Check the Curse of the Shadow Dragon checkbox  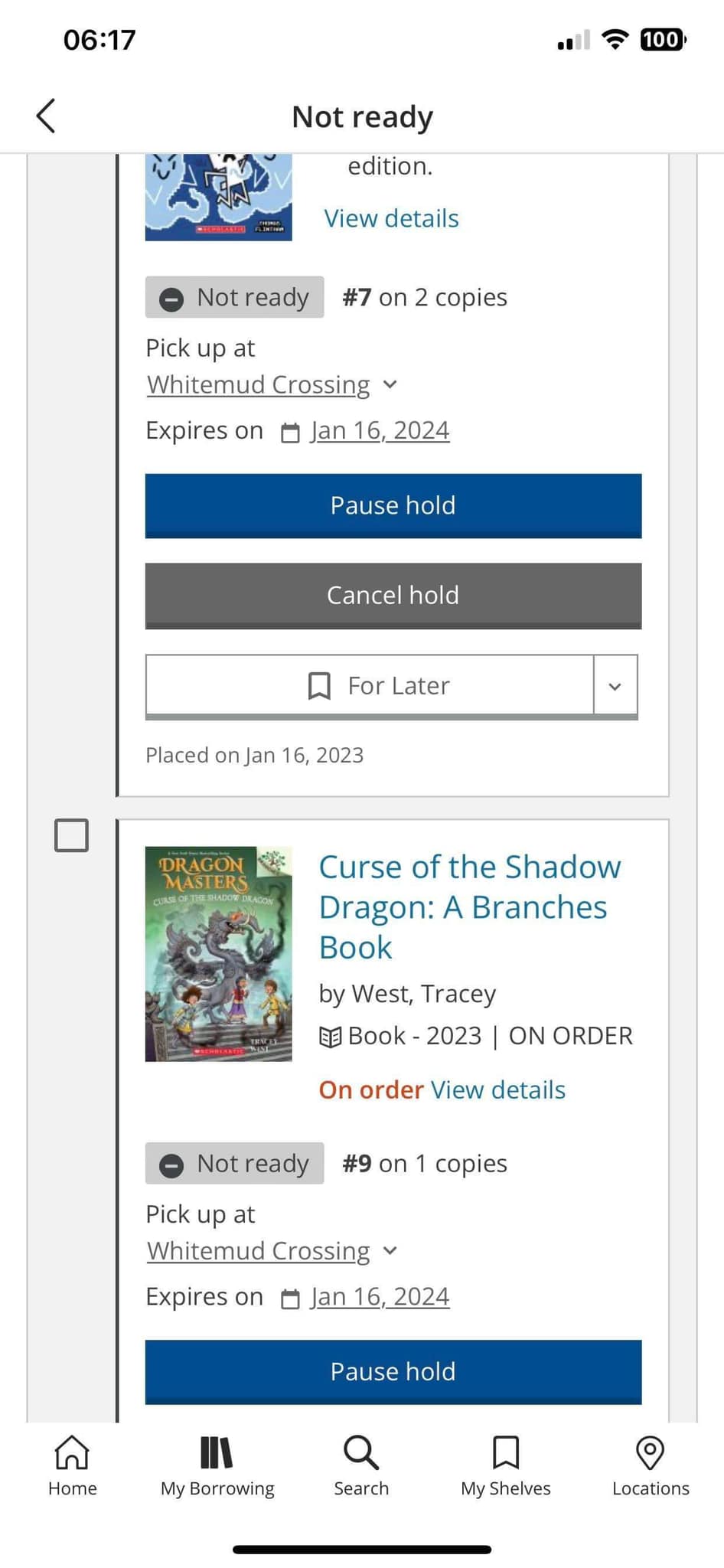point(71,835)
